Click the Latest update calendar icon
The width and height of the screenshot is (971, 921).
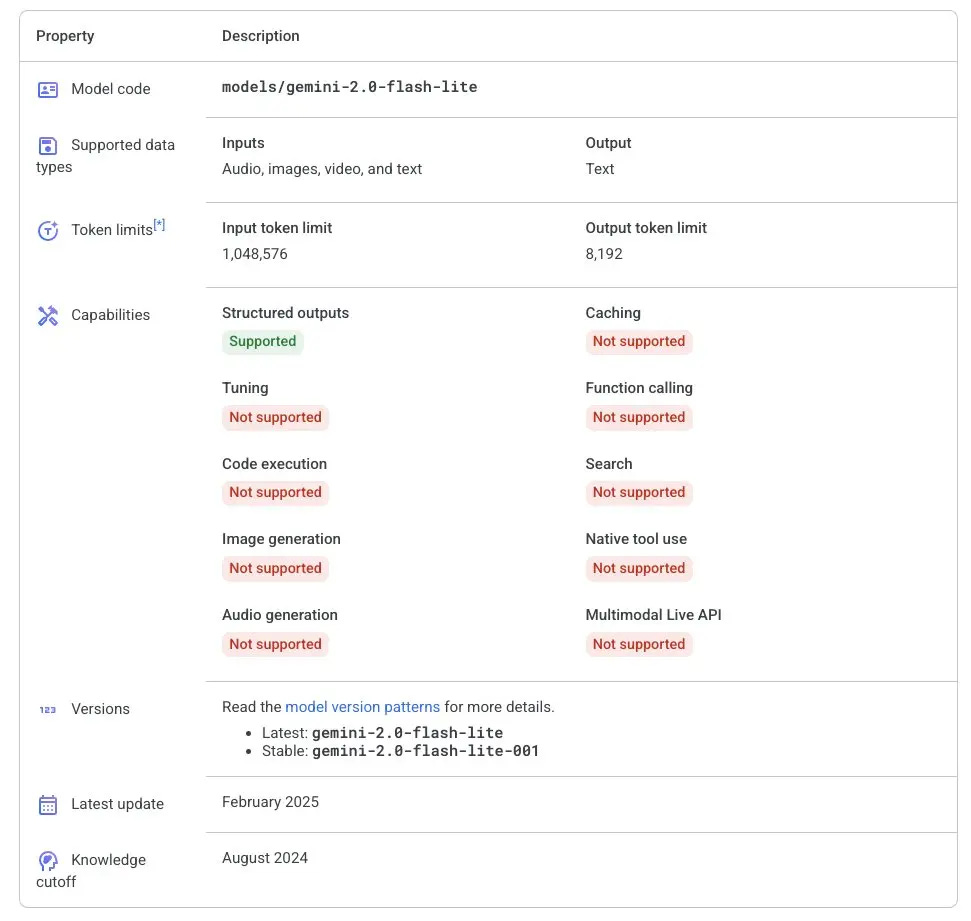click(48, 805)
